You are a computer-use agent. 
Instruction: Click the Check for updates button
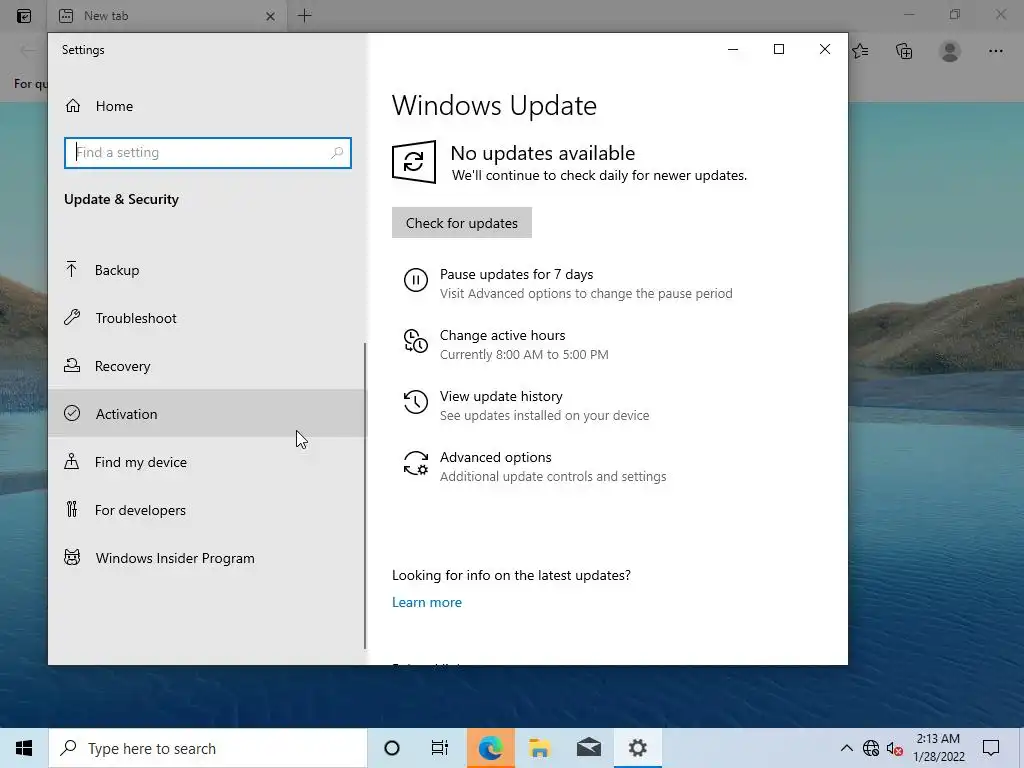462,223
